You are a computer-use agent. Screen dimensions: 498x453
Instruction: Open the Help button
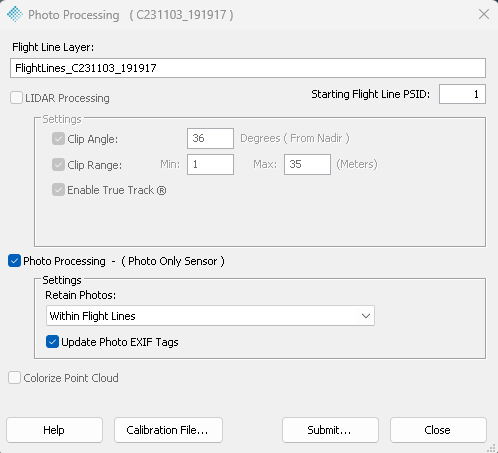click(x=54, y=430)
